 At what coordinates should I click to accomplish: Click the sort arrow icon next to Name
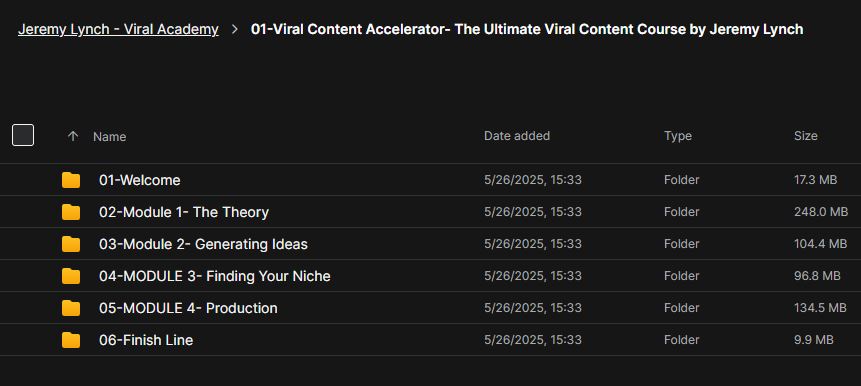coord(72,136)
